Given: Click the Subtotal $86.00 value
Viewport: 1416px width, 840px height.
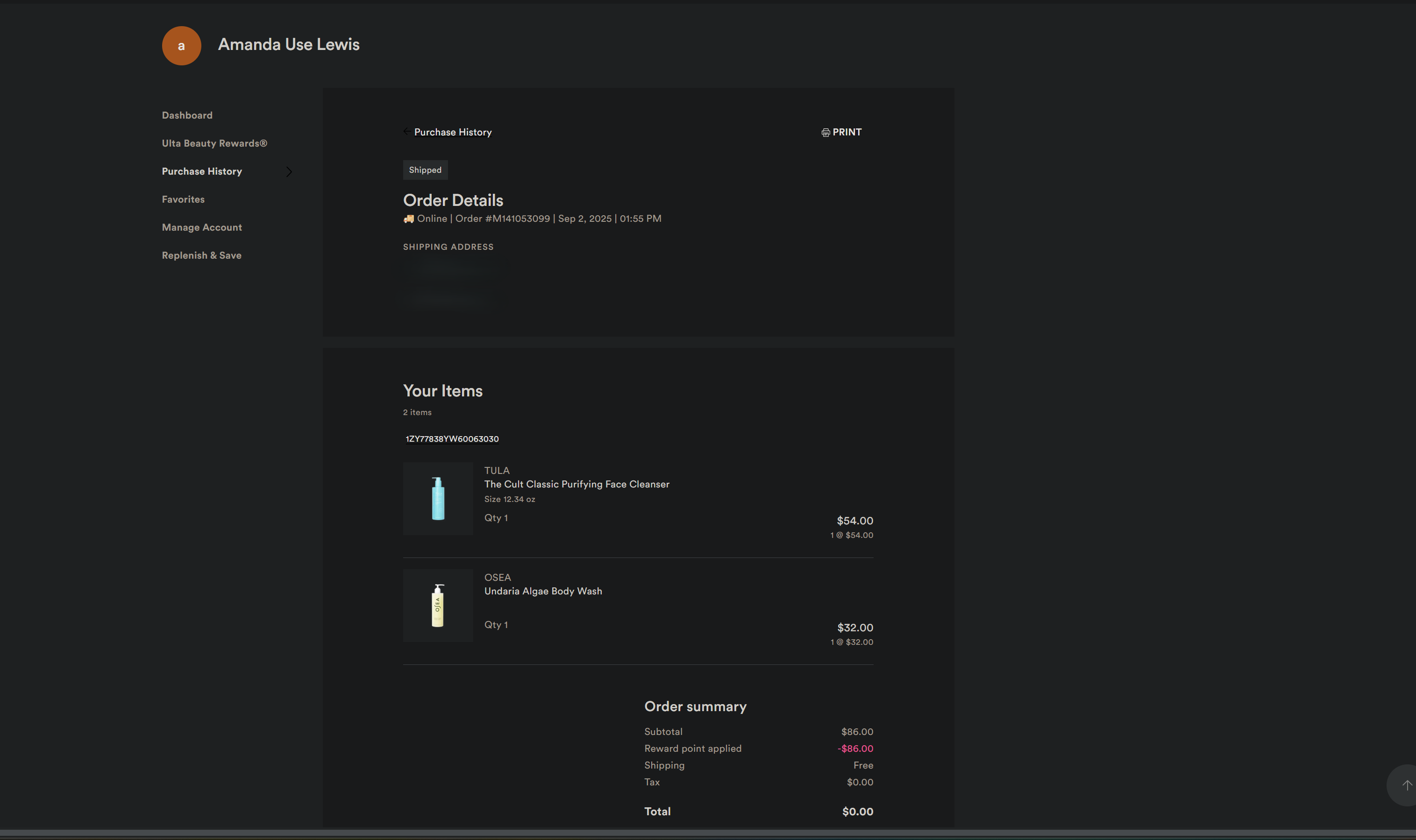Looking at the screenshot, I should pos(857,732).
